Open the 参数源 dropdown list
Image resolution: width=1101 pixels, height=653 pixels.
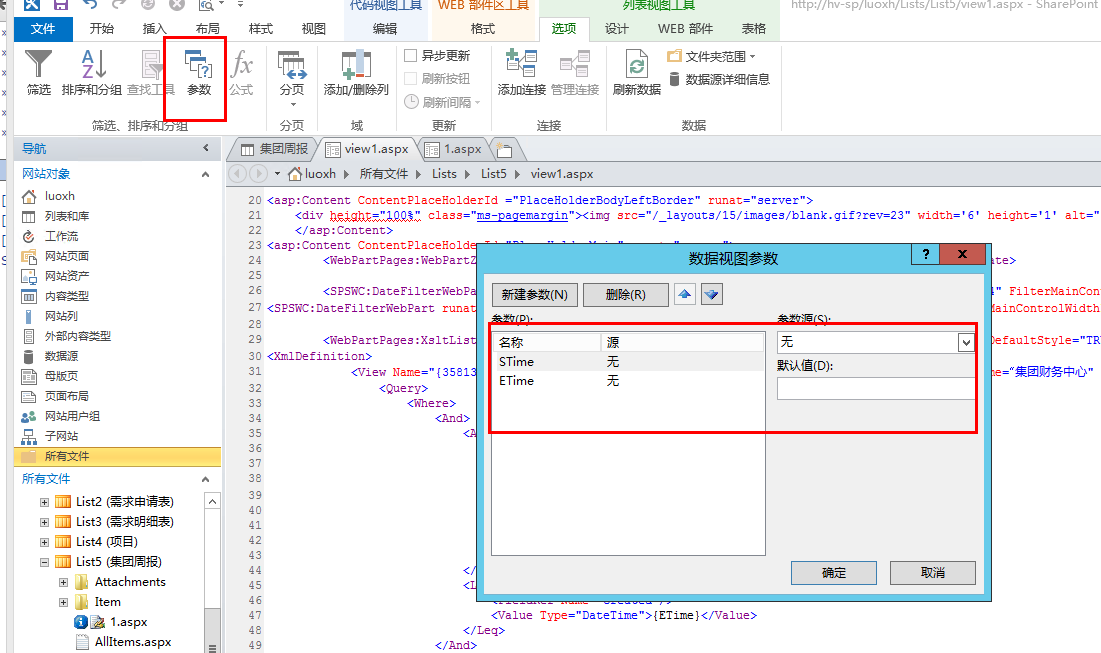(965, 342)
